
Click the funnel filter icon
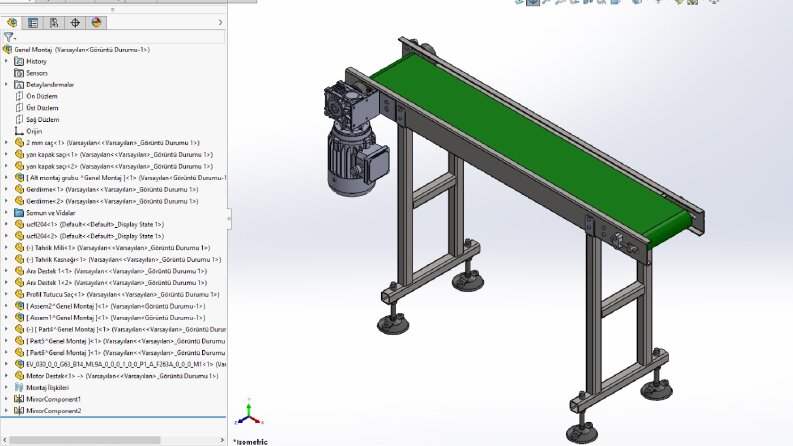8,37
